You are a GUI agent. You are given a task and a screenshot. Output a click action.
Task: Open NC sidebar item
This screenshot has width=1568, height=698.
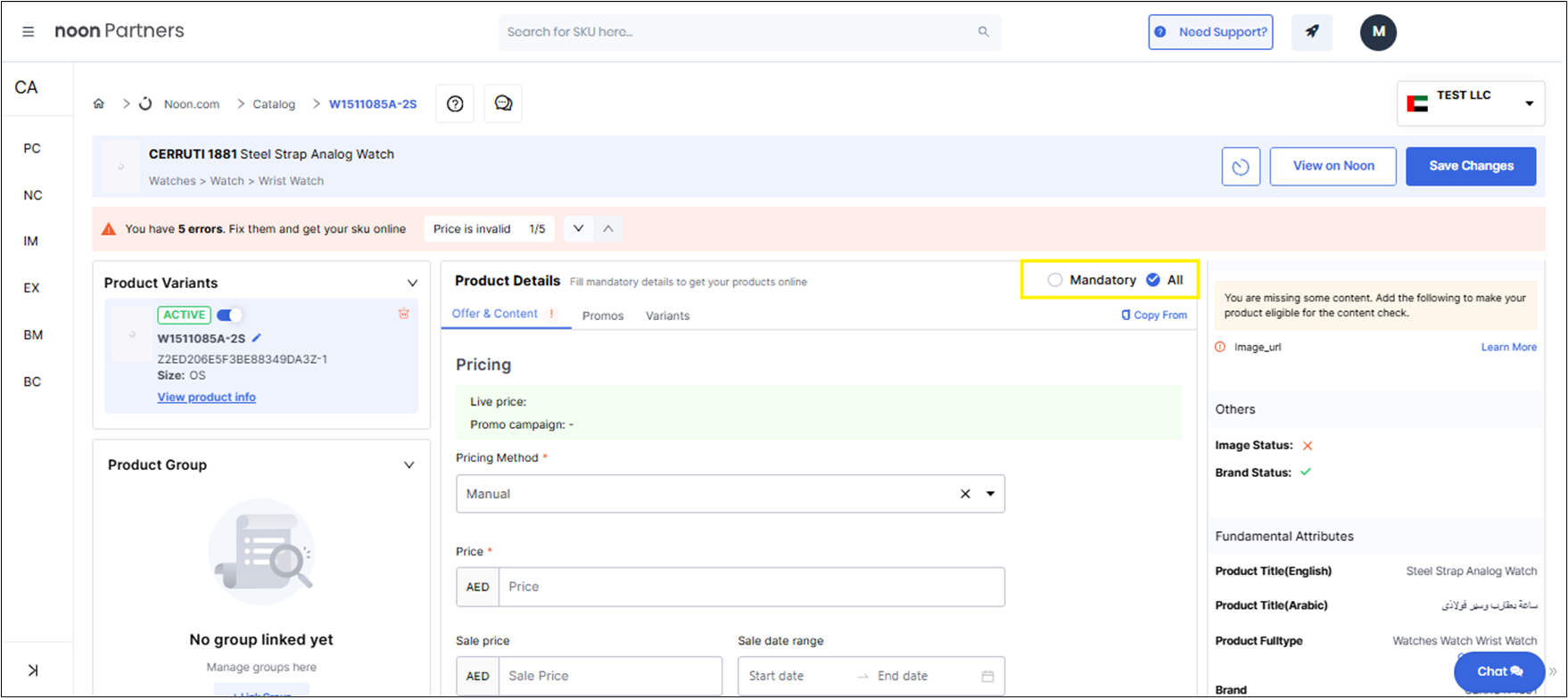33,195
